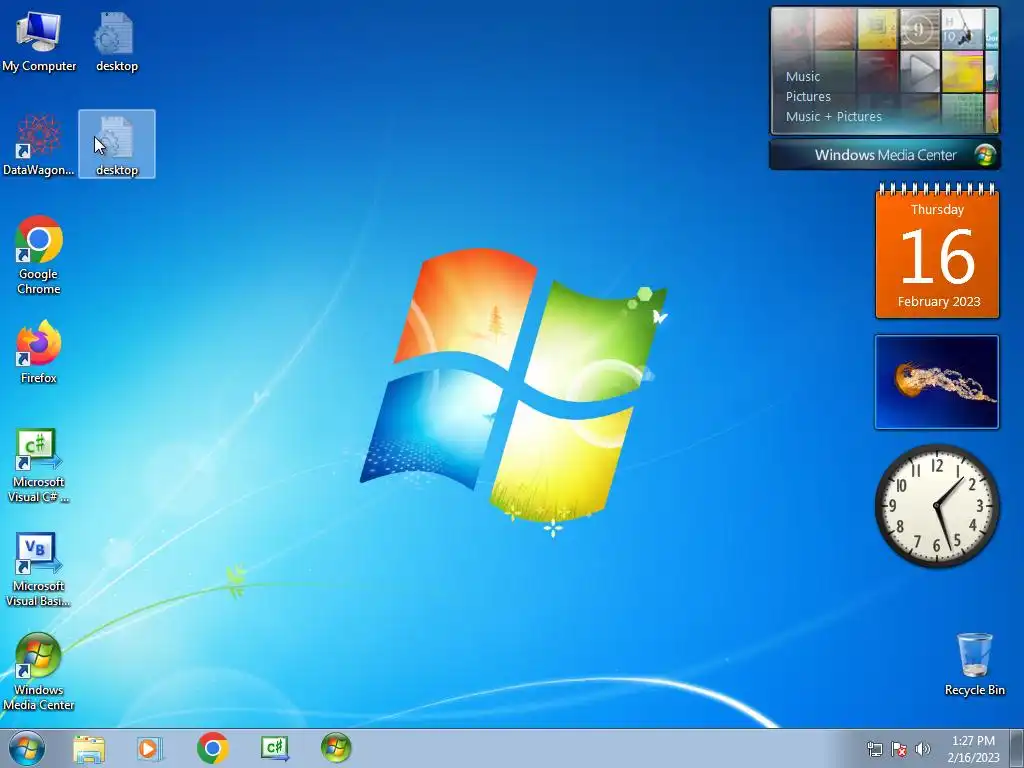This screenshot has height=768, width=1024.
Task: Open the Action Center flag icon
Action: (899, 749)
